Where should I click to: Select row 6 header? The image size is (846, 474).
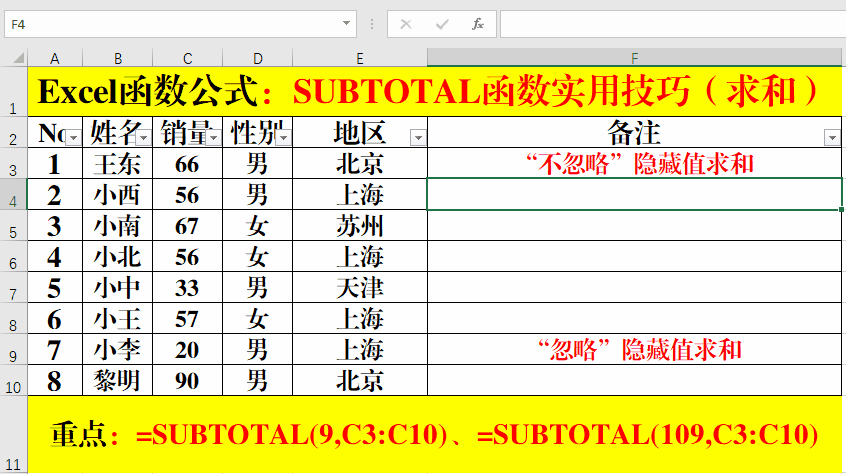pyautogui.click(x=13, y=257)
